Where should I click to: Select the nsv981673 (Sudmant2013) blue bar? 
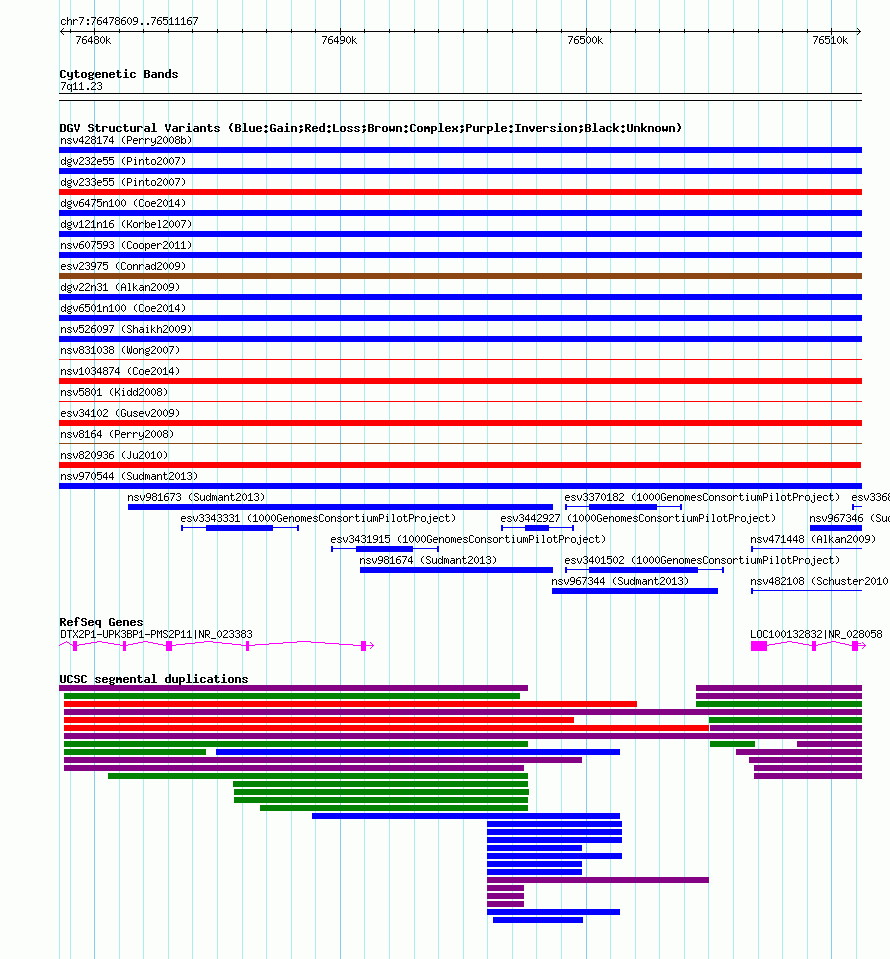pyautogui.click(x=340, y=507)
